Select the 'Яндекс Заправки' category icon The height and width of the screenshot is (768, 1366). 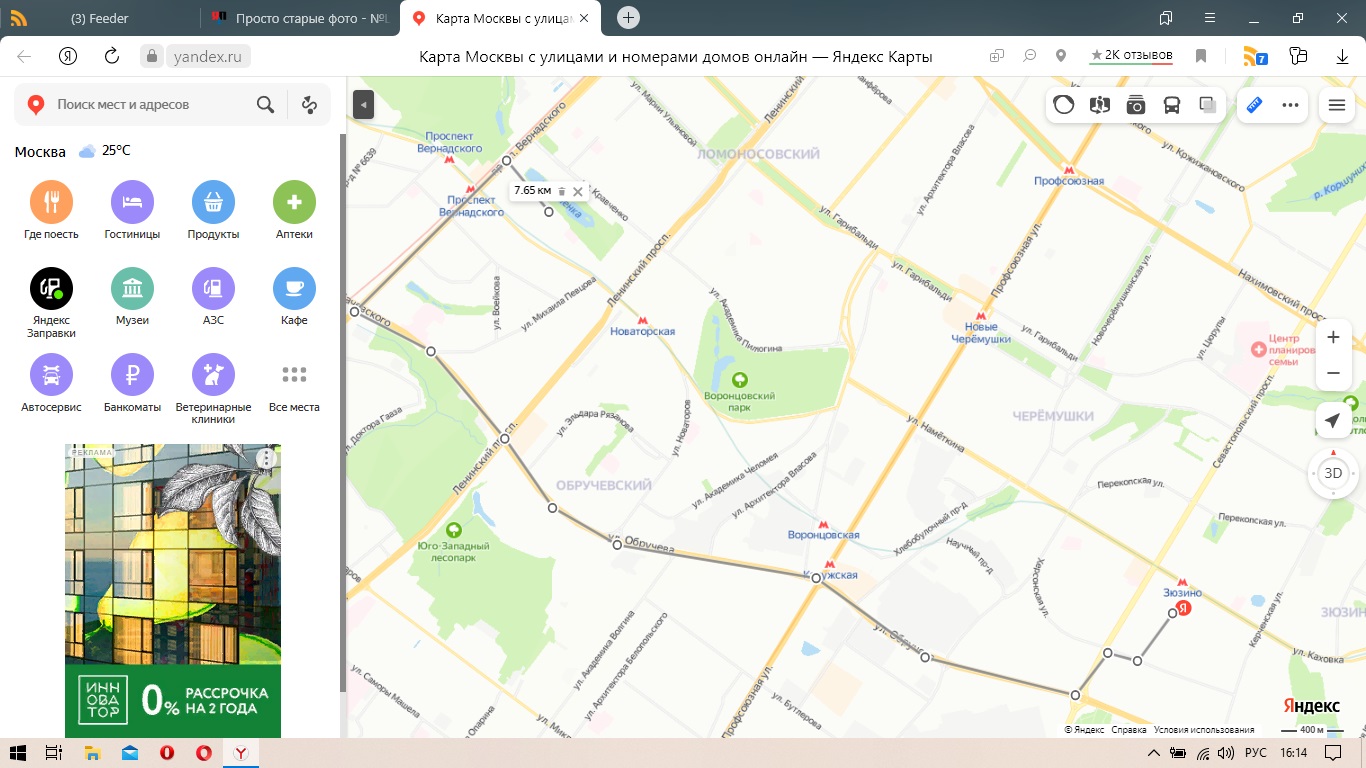(x=51, y=288)
